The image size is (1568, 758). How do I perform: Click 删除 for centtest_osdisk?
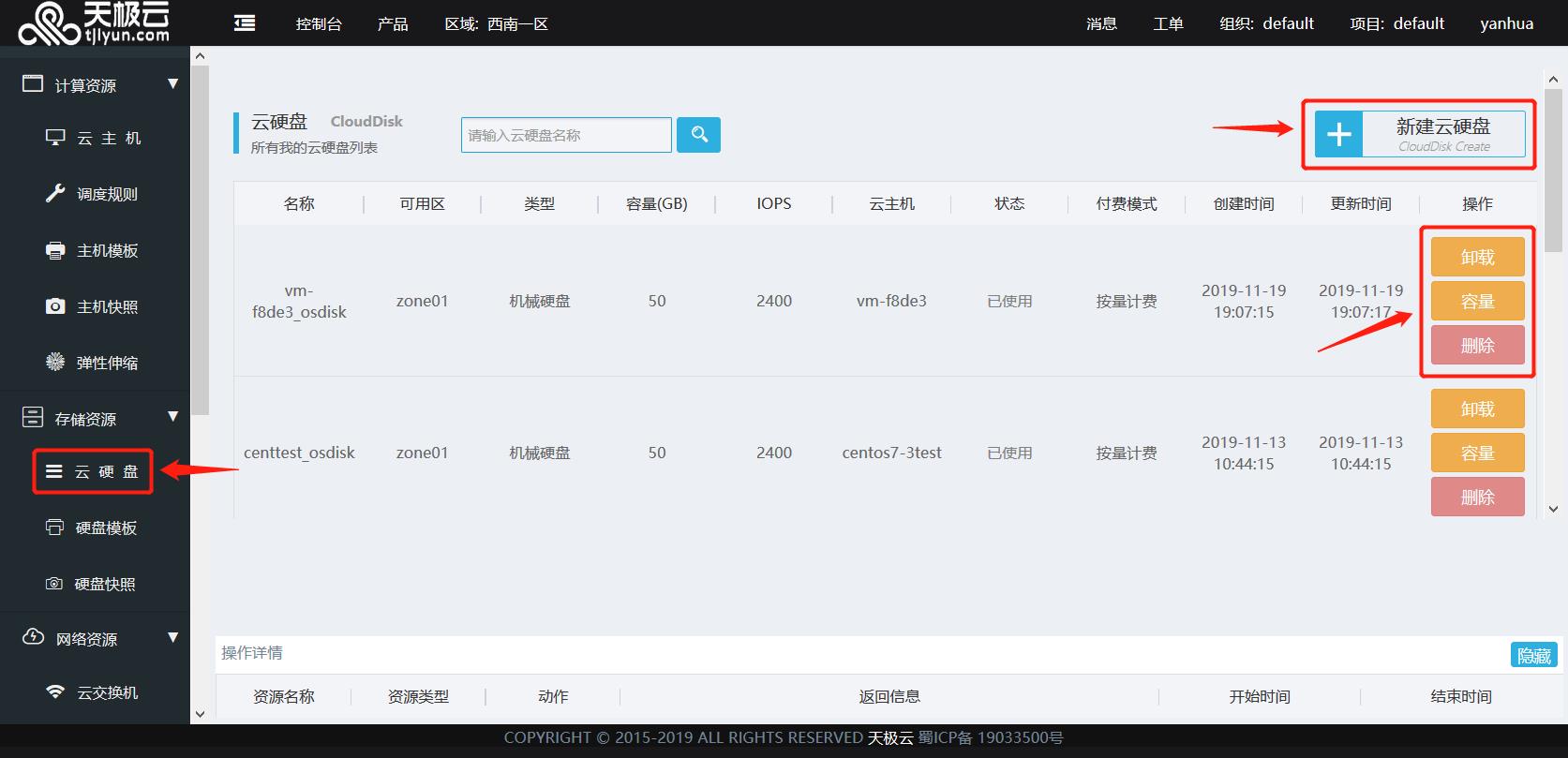tap(1478, 497)
